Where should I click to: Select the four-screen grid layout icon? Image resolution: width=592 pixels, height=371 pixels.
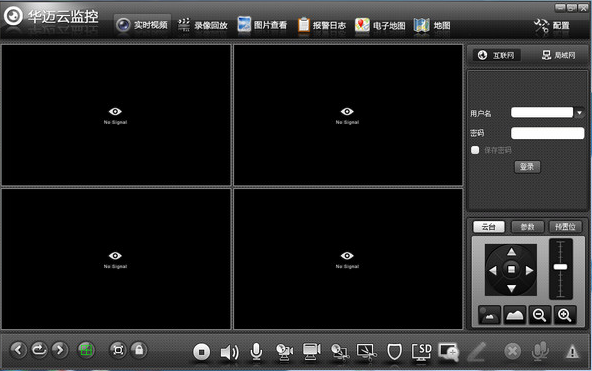(86, 350)
